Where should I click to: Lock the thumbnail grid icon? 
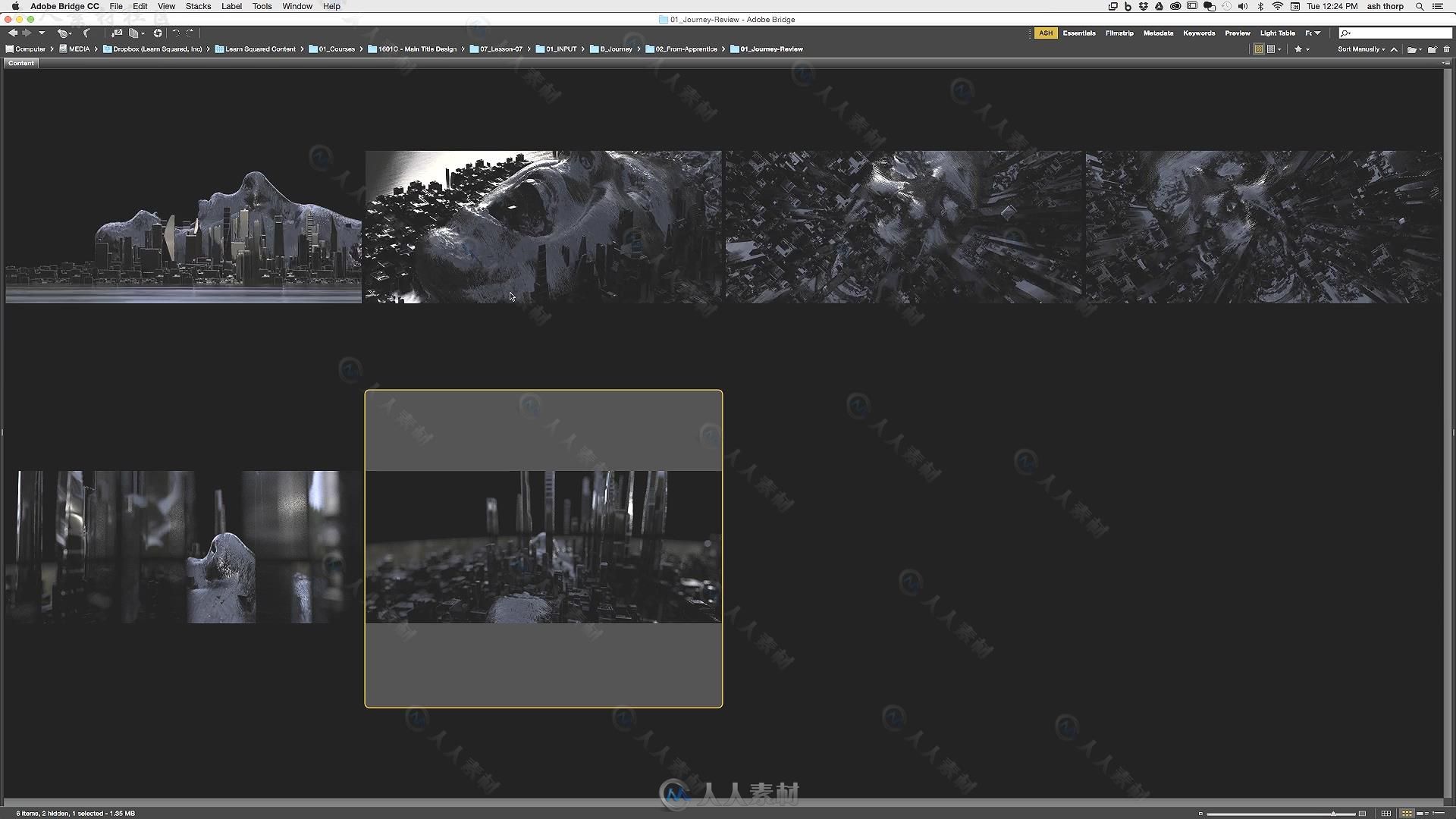coord(1385,814)
